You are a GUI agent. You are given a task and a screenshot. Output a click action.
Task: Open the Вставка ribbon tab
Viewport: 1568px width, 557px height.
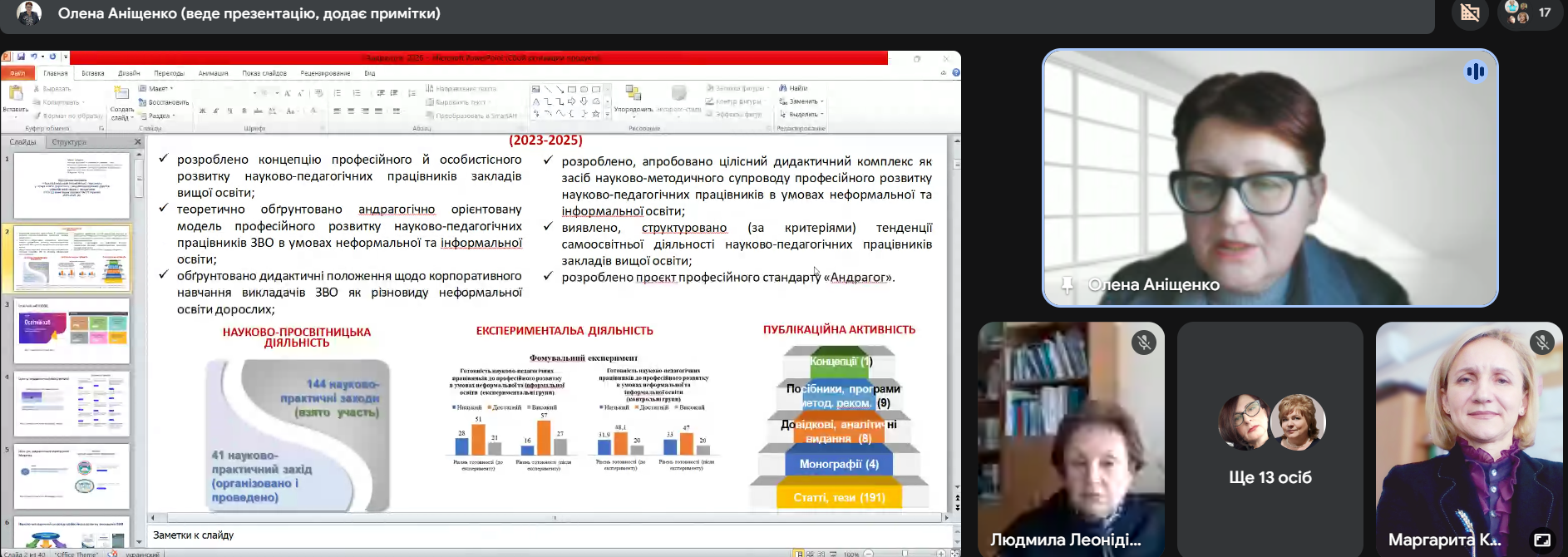click(93, 73)
